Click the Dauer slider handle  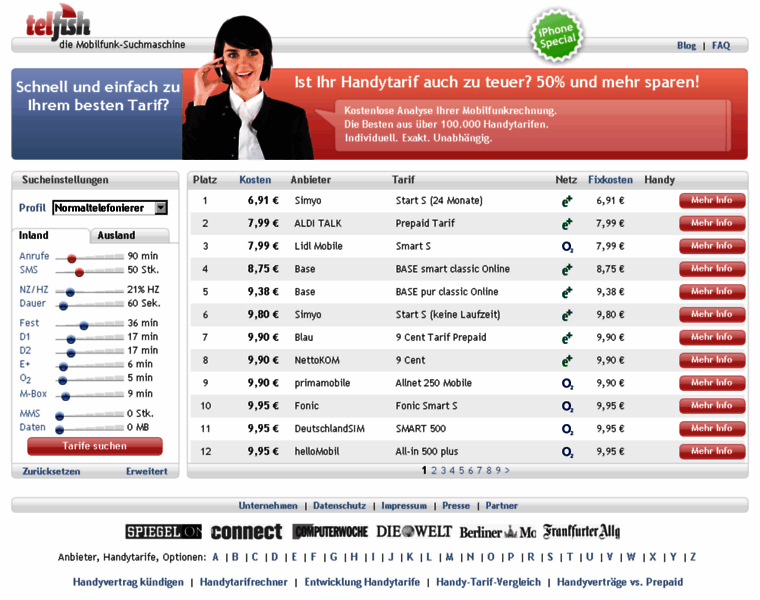point(63,306)
